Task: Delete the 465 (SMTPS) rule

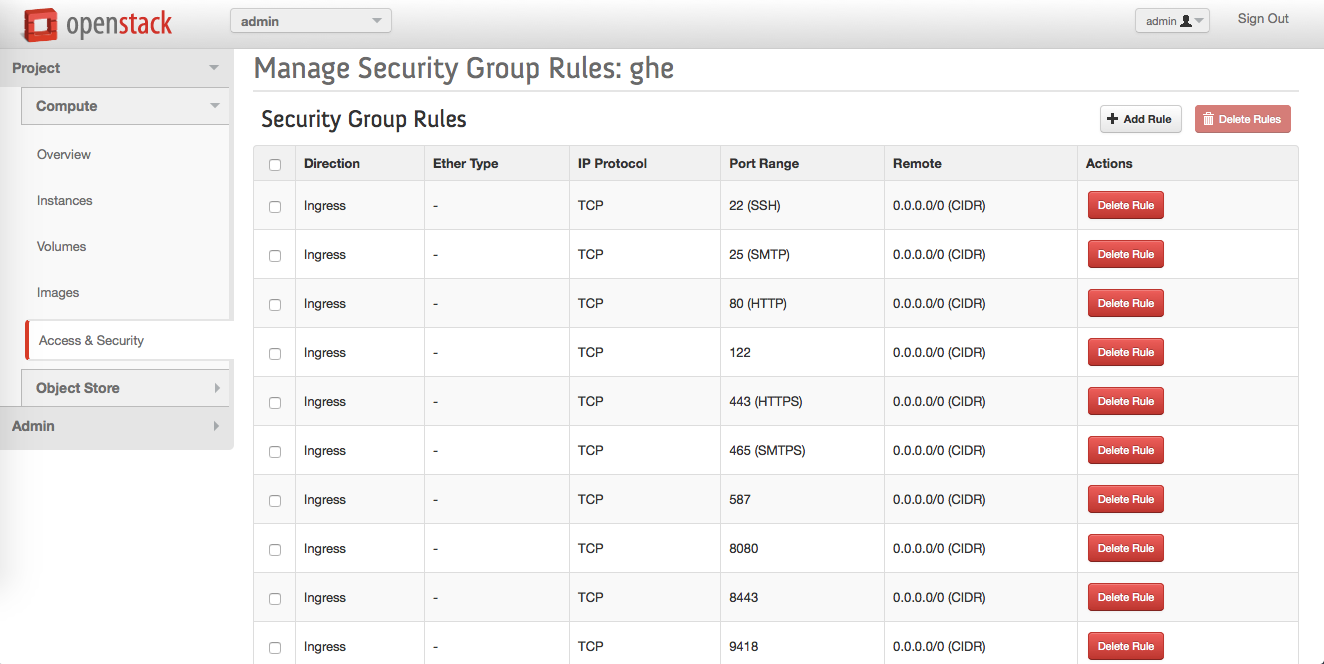Action: coord(1126,450)
